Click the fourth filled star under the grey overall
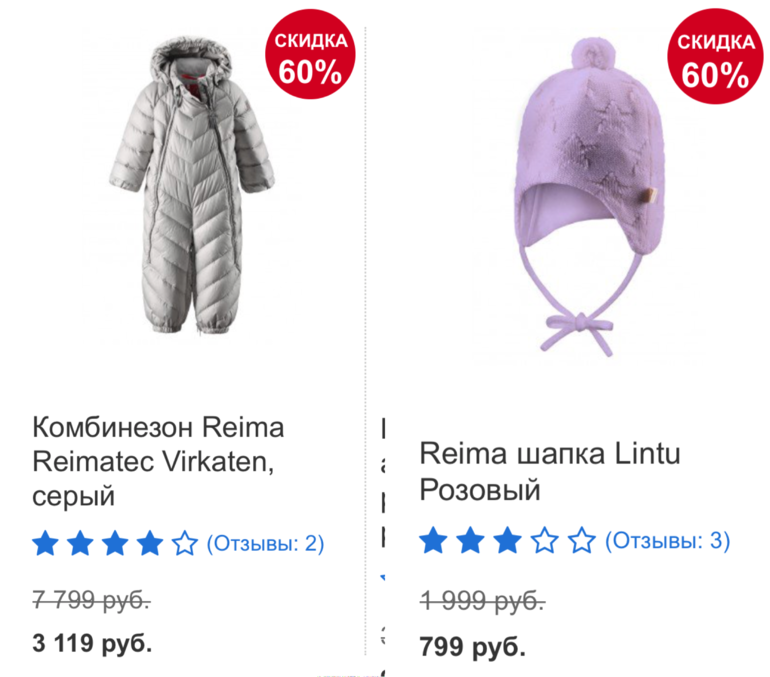 (x=149, y=544)
